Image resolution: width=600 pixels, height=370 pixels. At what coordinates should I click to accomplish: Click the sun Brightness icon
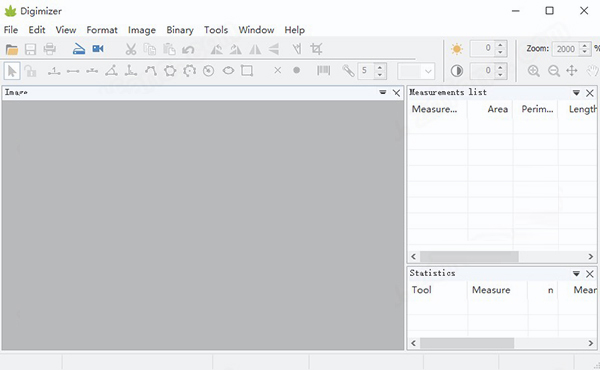click(x=457, y=49)
